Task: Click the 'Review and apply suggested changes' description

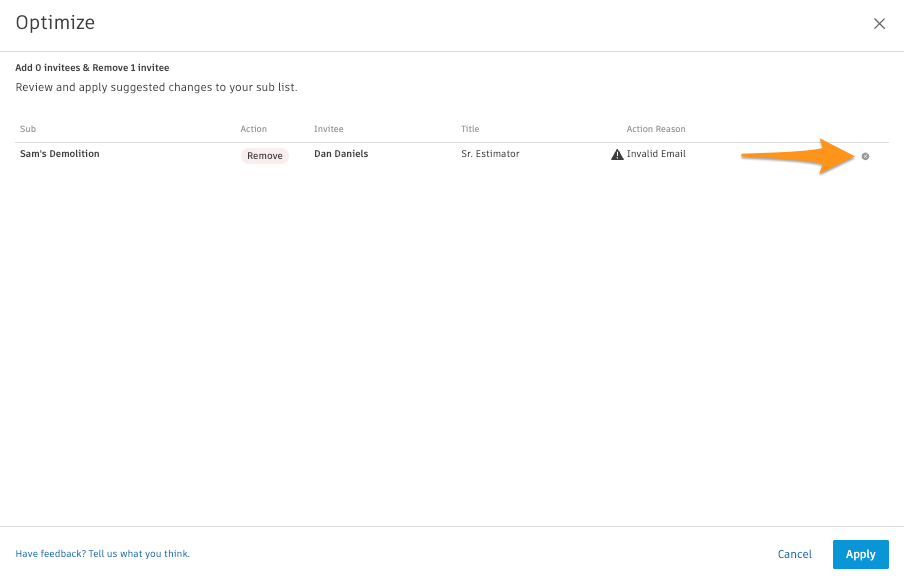Action: [x=156, y=88]
